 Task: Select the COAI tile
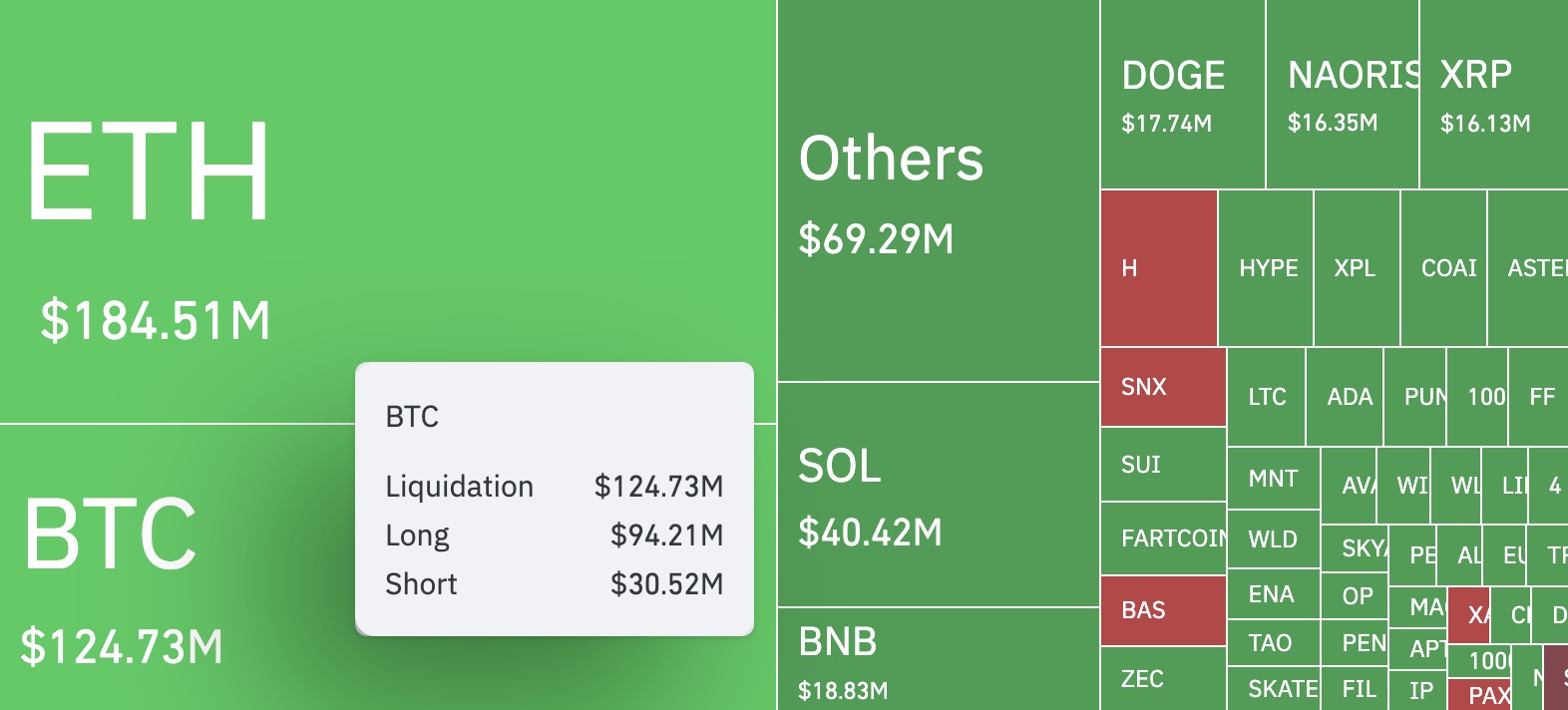1444,268
